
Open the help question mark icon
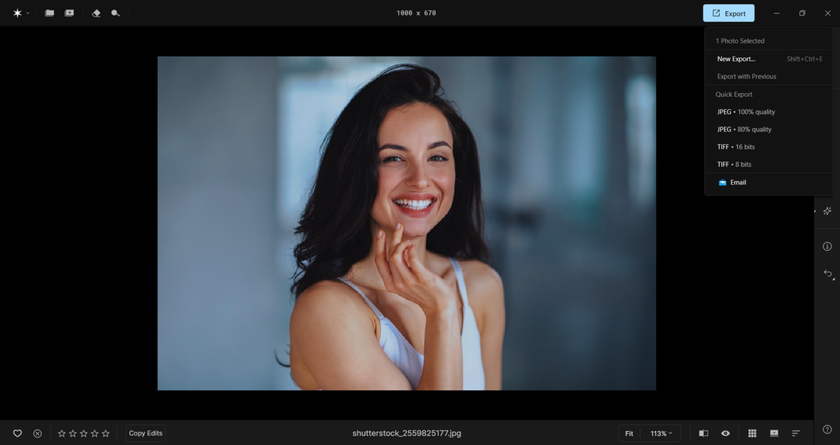pyautogui.click(x=827, y=429)
